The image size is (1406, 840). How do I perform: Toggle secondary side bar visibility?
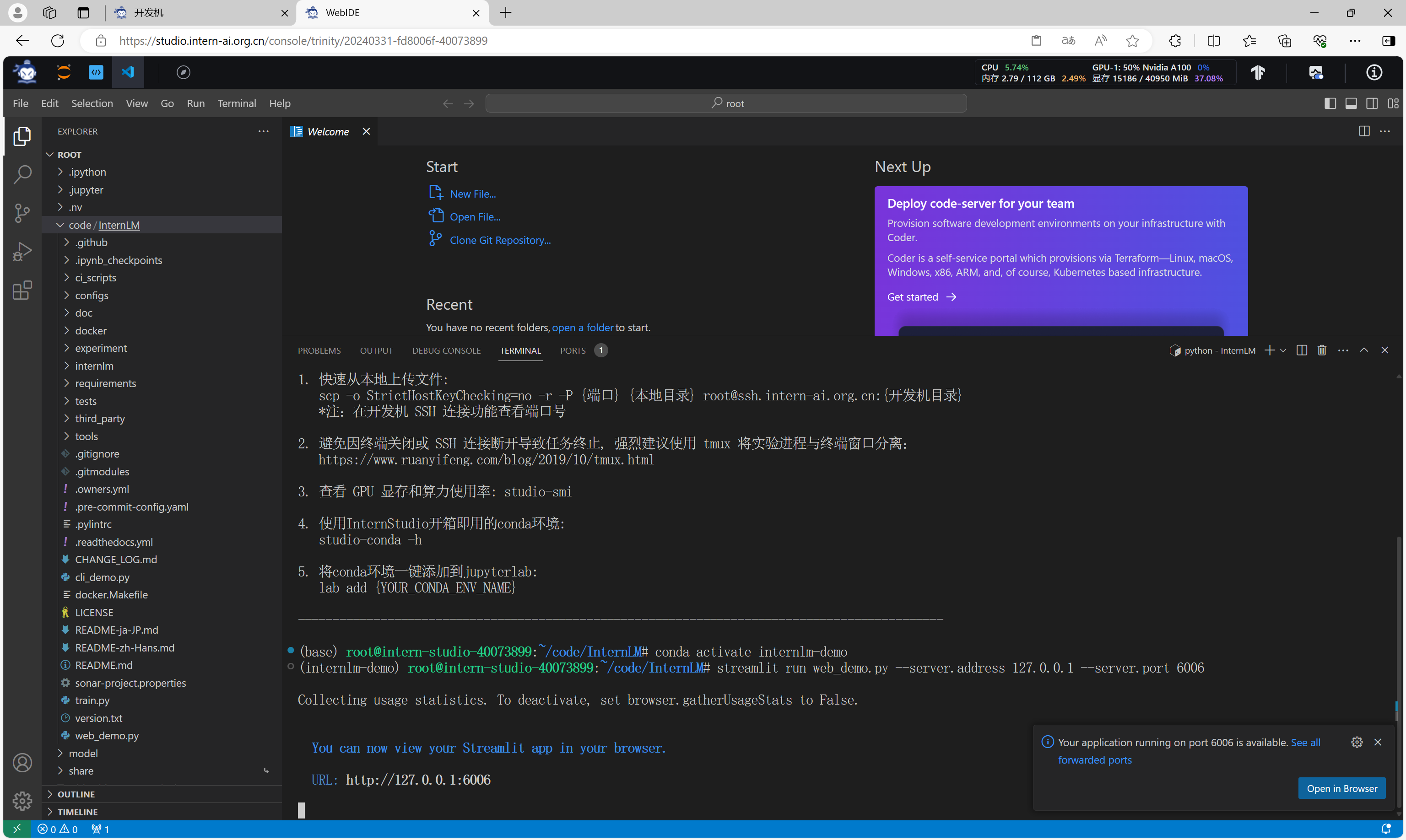1372,103
